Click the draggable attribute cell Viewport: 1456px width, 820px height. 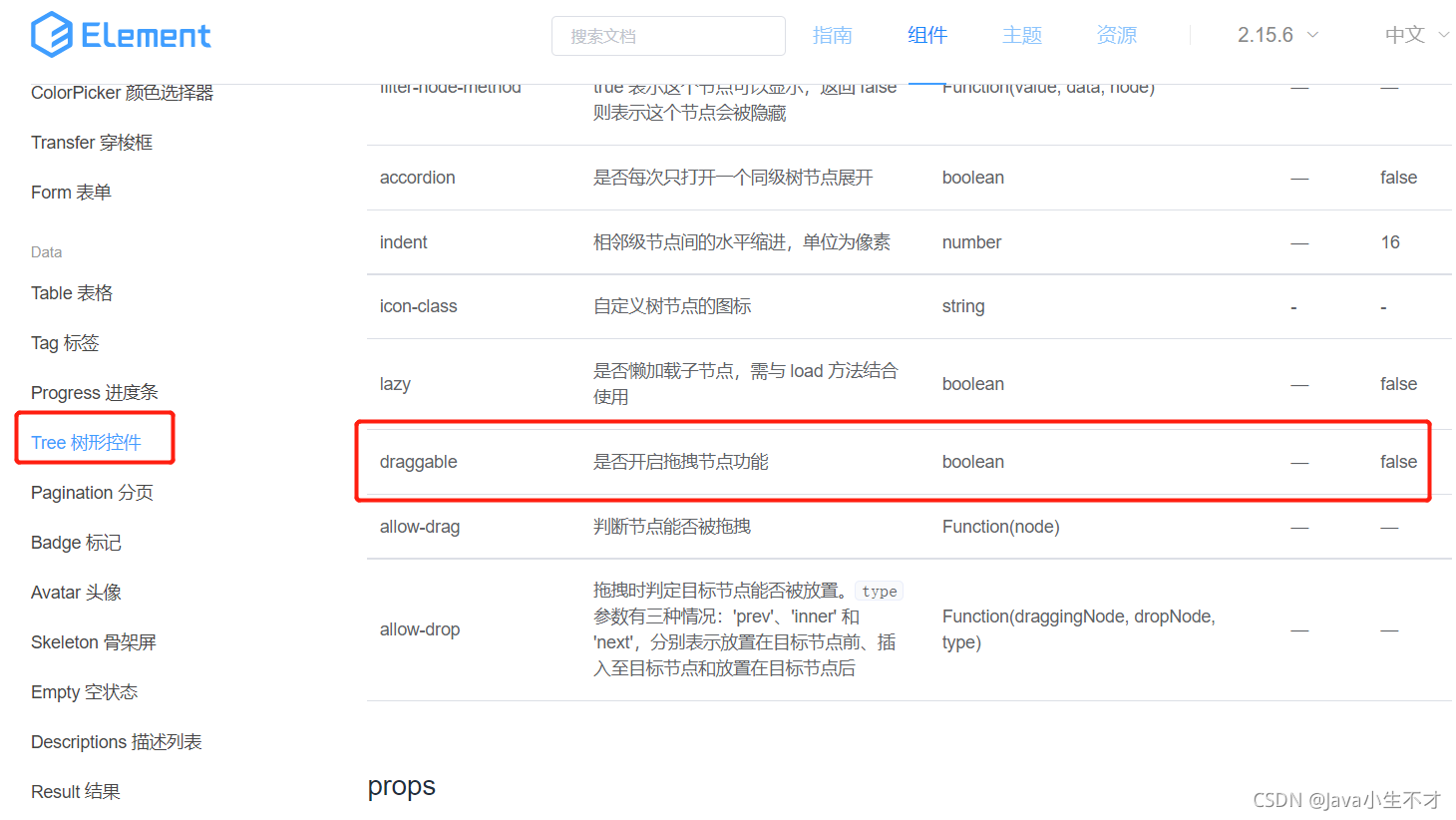pyautogui.click(x=419, y=462)
